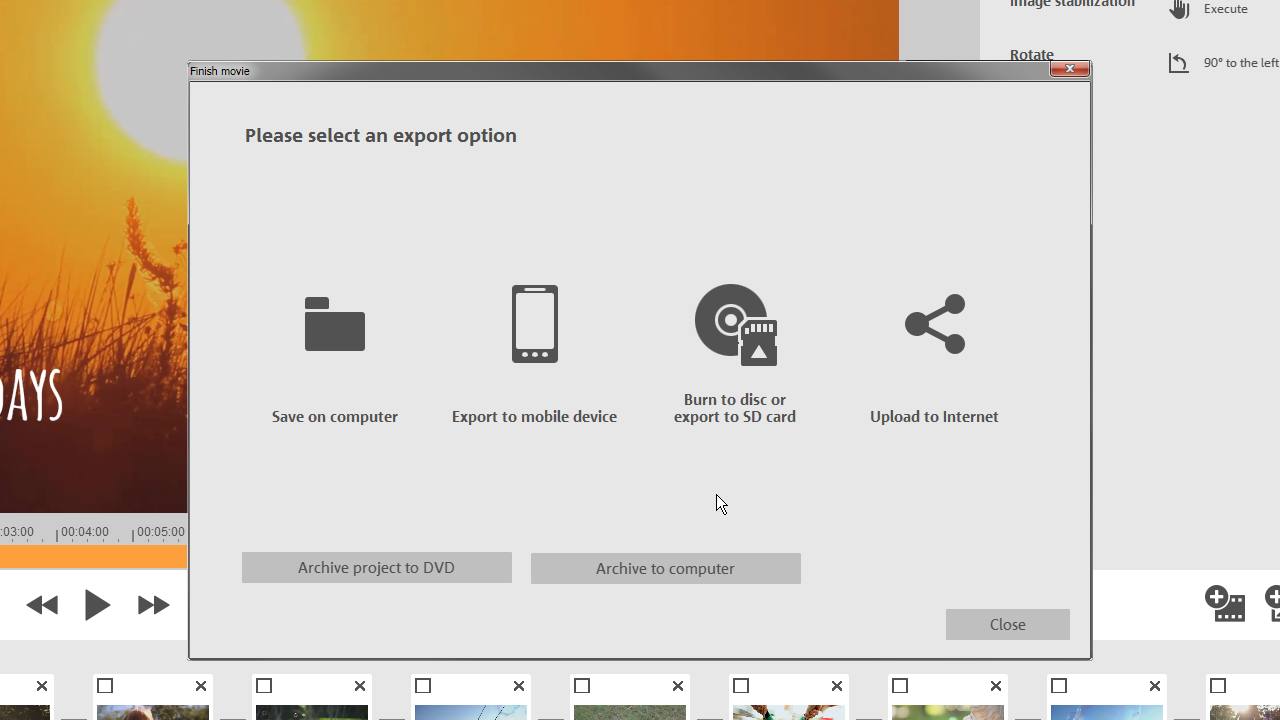Click Burn to disc or SD card icon
This screenshot has height=720, width=1280.
click(x=736, y=325)
